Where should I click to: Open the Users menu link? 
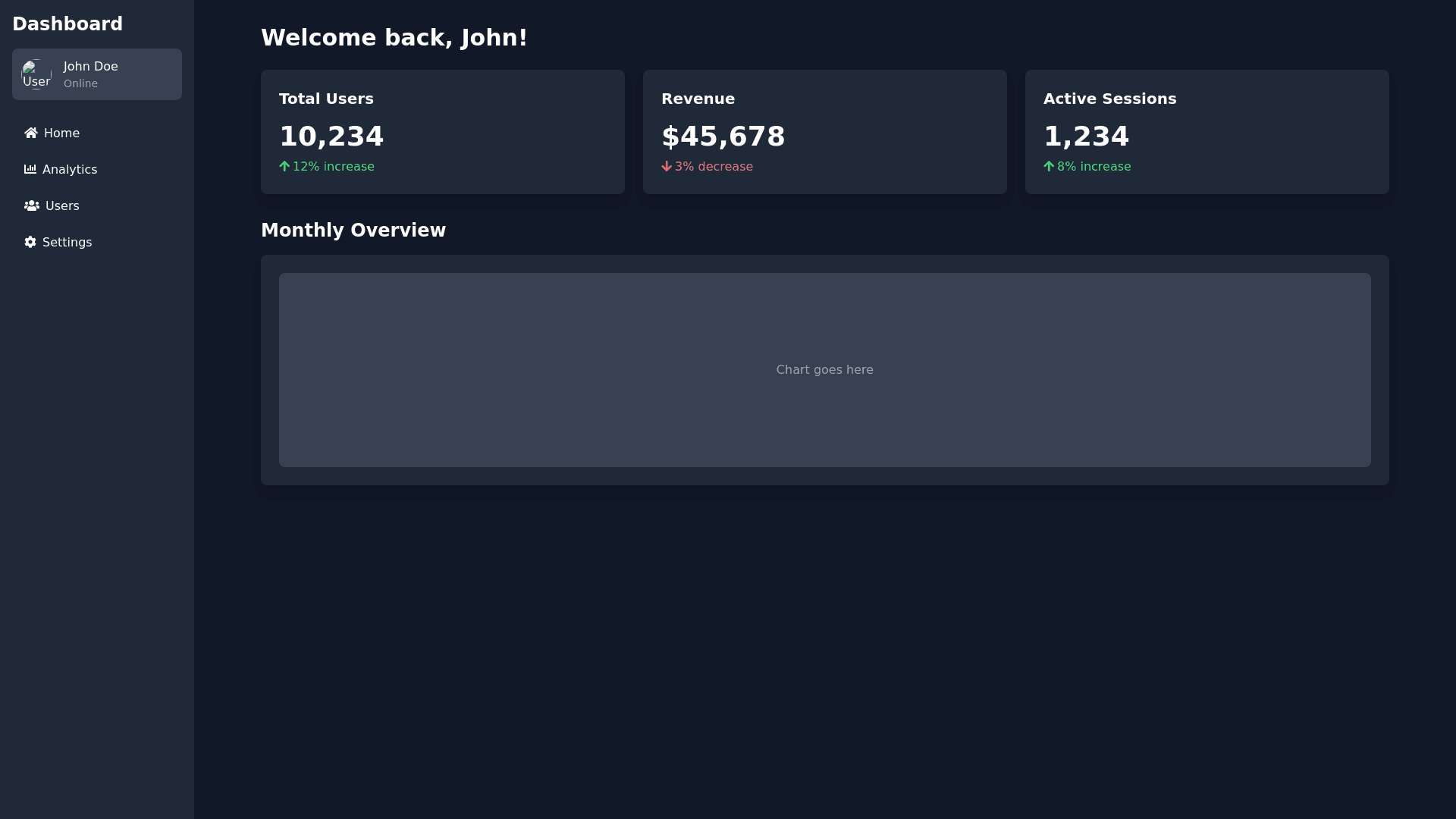click(62, 206)
